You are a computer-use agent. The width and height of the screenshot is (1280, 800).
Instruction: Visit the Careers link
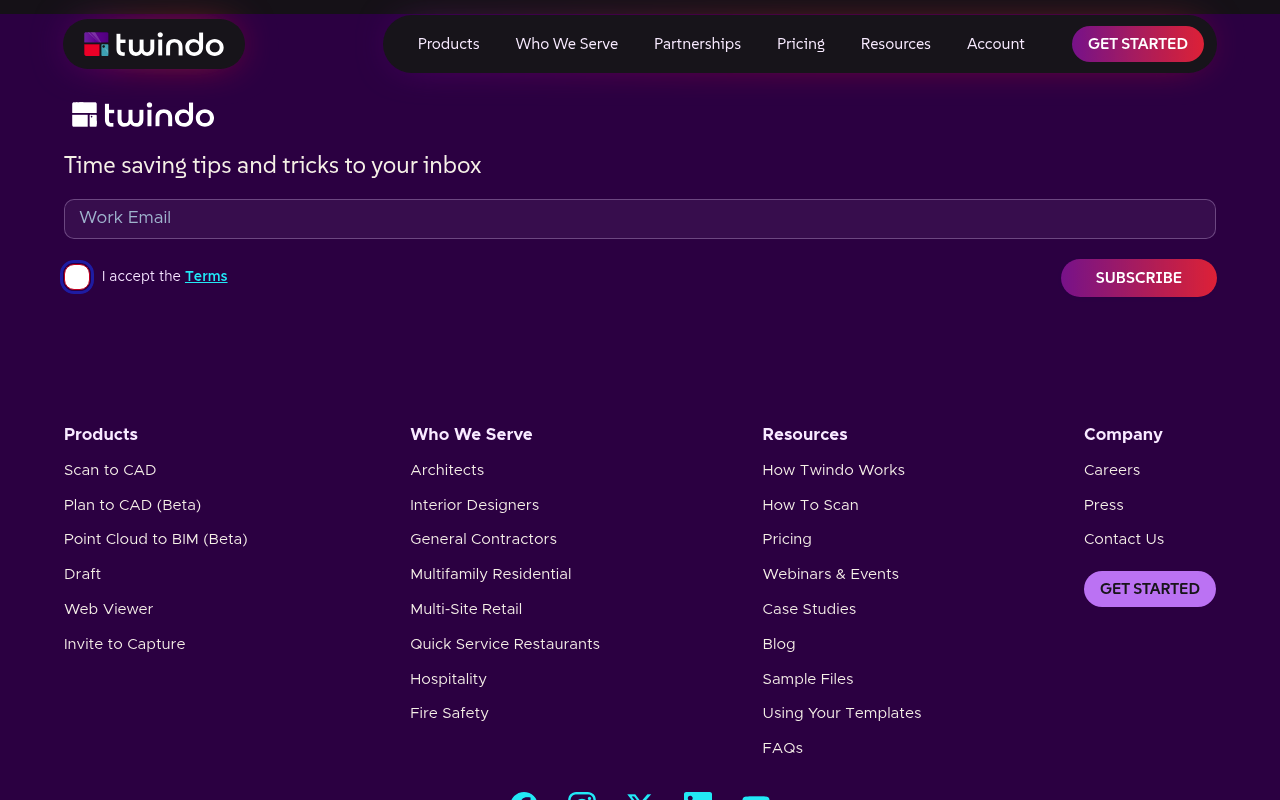tap(1112, 470)
